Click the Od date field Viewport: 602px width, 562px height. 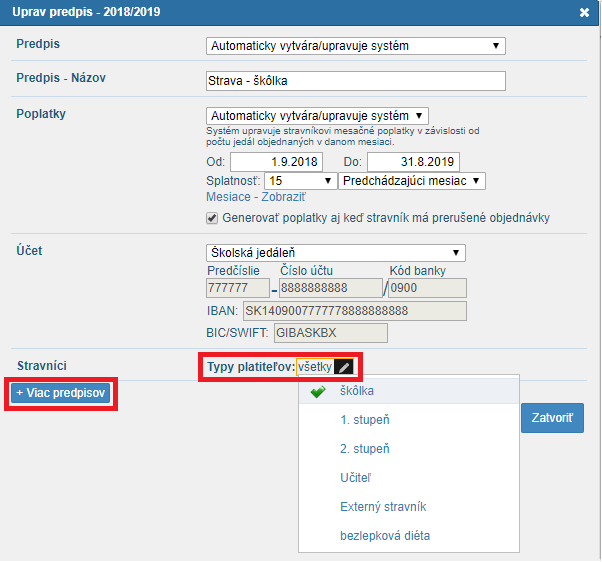coord(276,162)
